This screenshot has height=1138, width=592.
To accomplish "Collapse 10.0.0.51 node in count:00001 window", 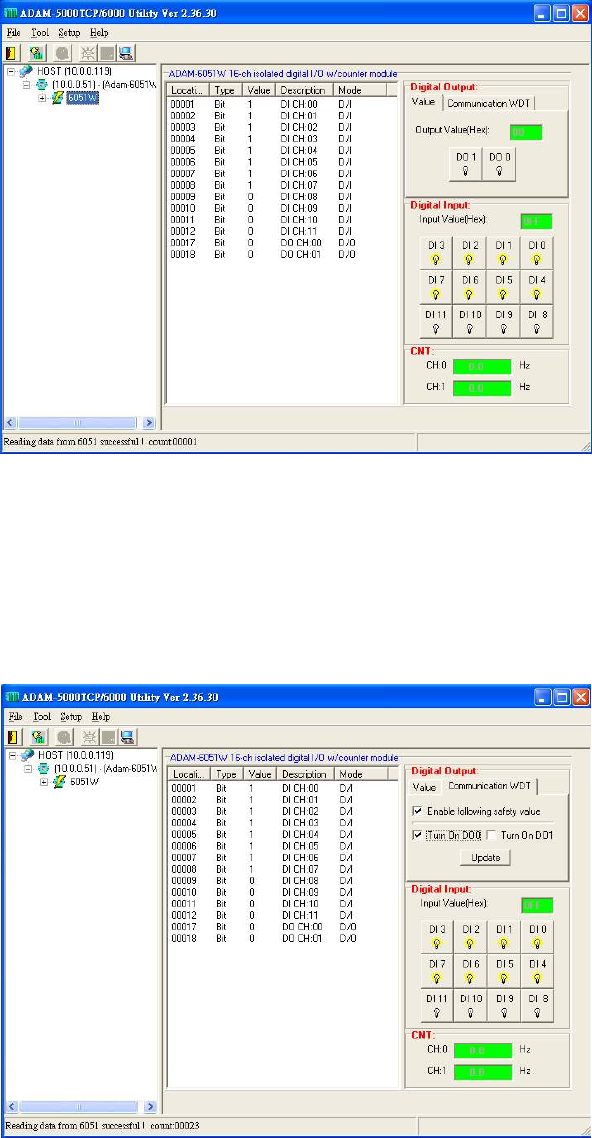I will click(28, 85).
